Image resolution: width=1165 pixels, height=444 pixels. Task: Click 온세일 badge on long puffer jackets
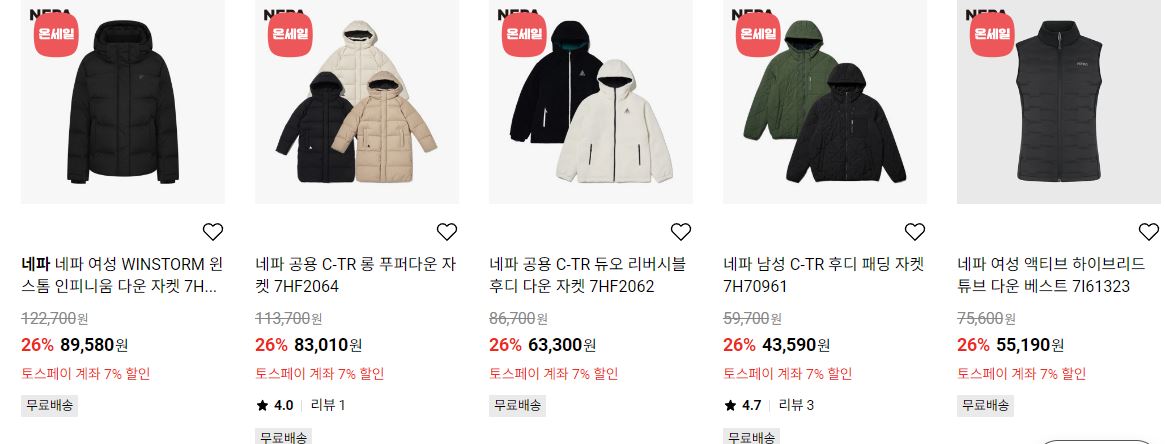290,34
